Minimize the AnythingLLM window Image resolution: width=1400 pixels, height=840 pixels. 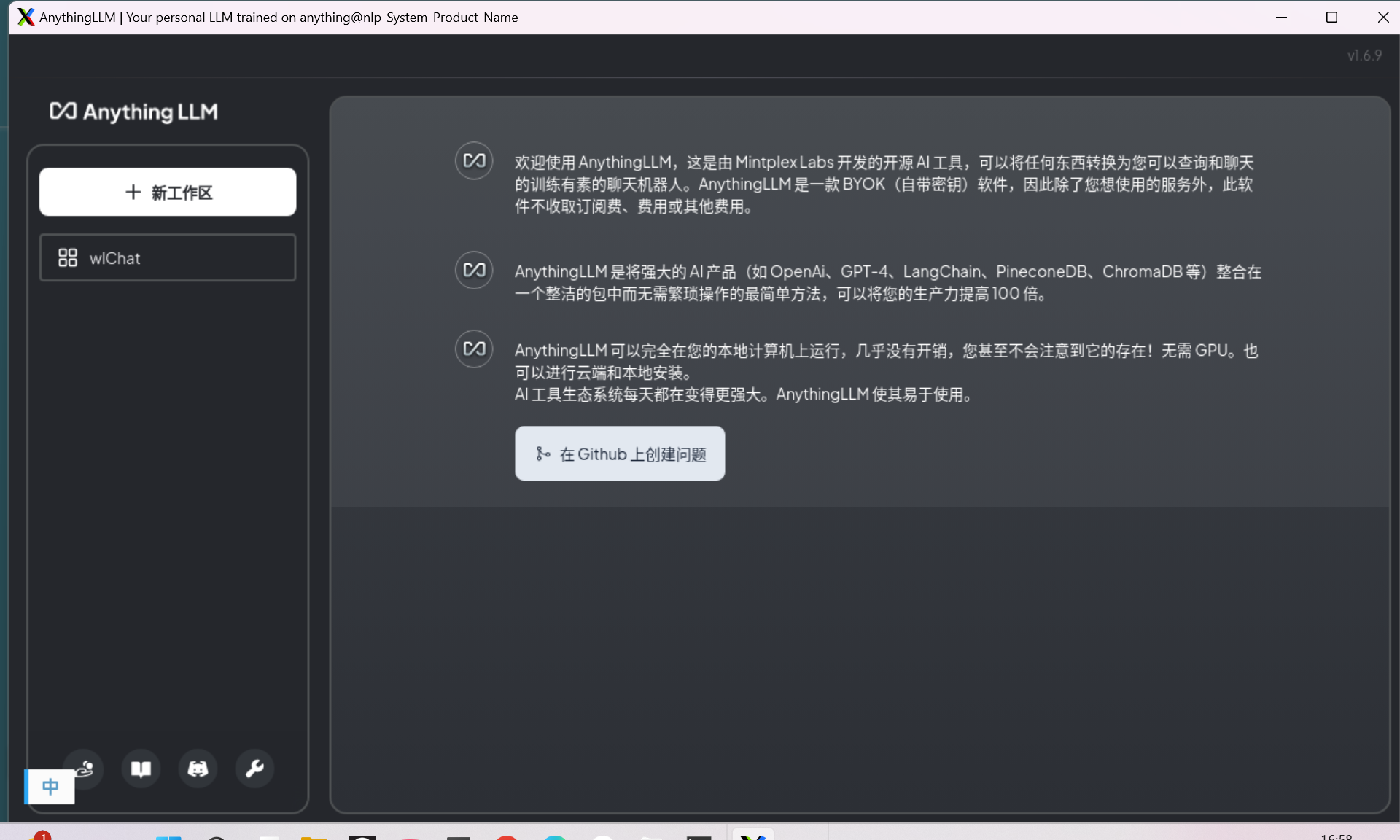[1281, 17]
